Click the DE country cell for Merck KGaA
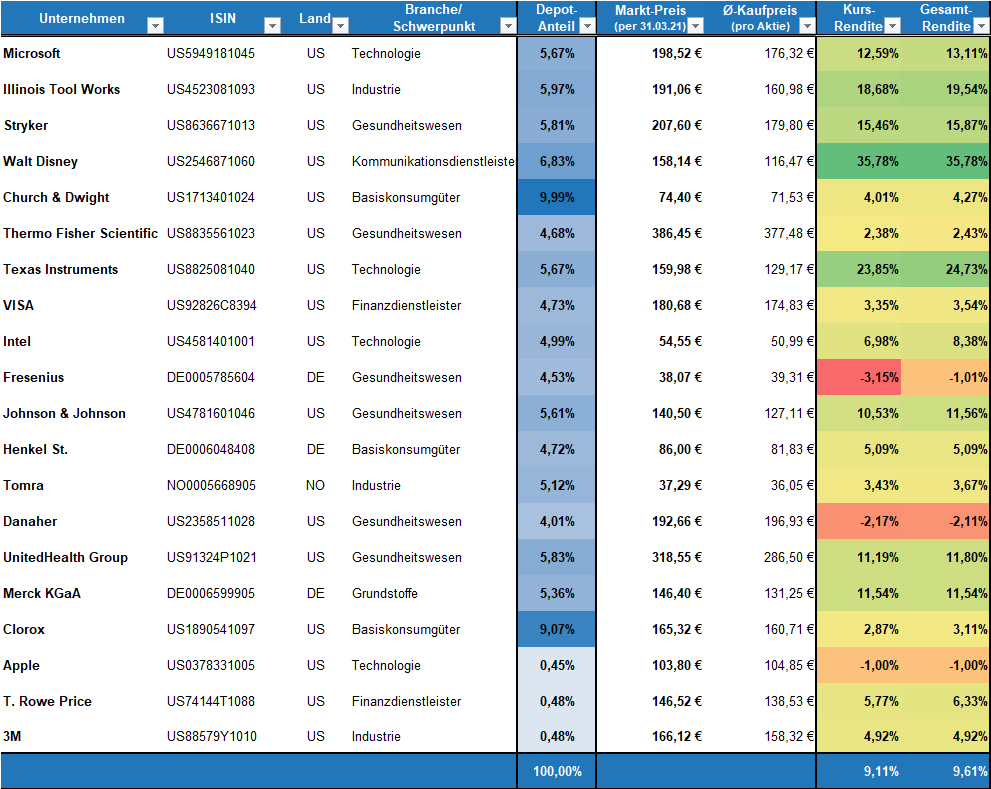This screenshot has width=991, height=789. tap(316, 594)
